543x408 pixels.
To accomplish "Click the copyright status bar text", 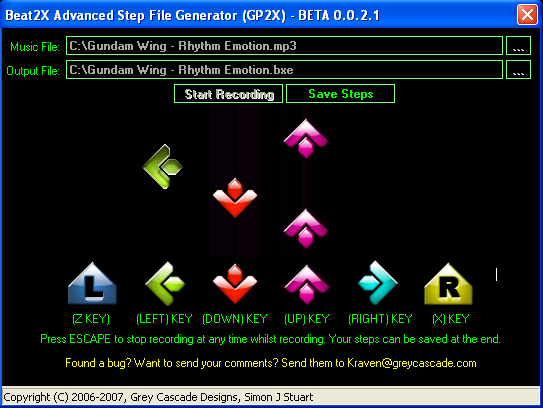I will point(158,397).
